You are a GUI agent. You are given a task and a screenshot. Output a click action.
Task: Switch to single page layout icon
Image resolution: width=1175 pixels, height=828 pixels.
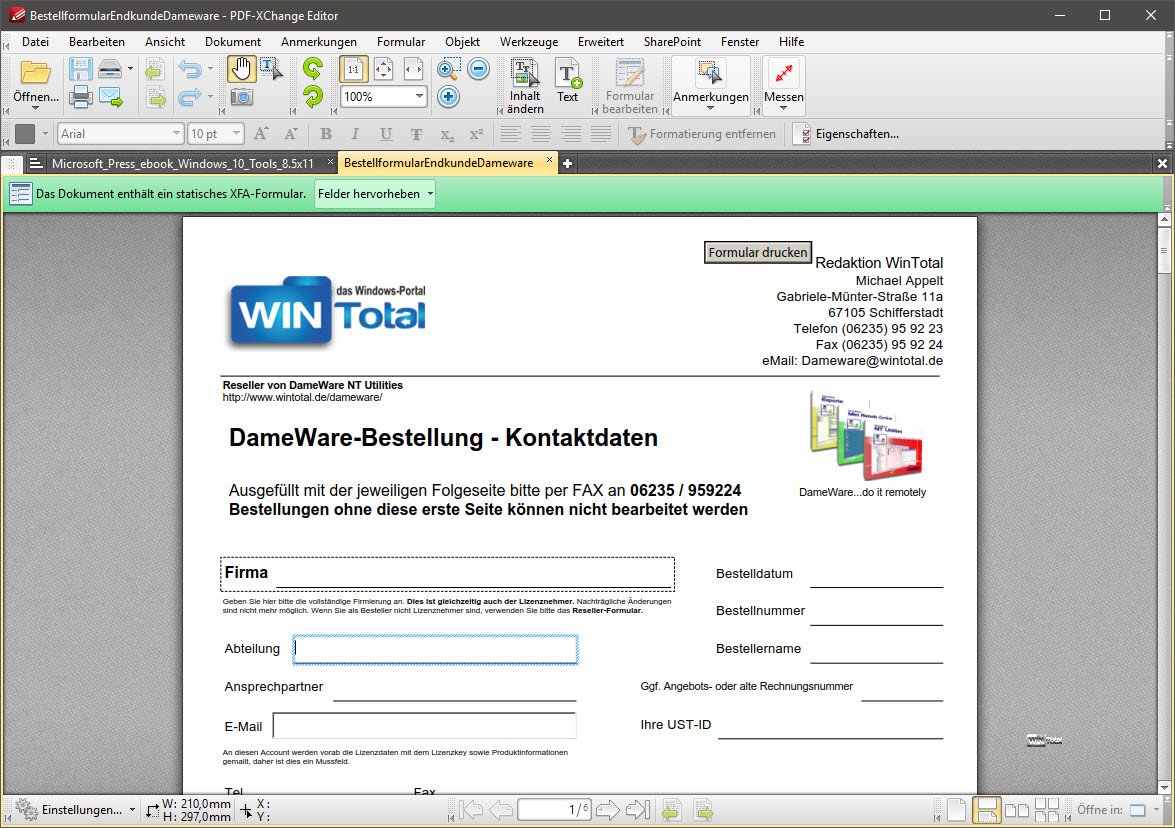pos(957,810)
